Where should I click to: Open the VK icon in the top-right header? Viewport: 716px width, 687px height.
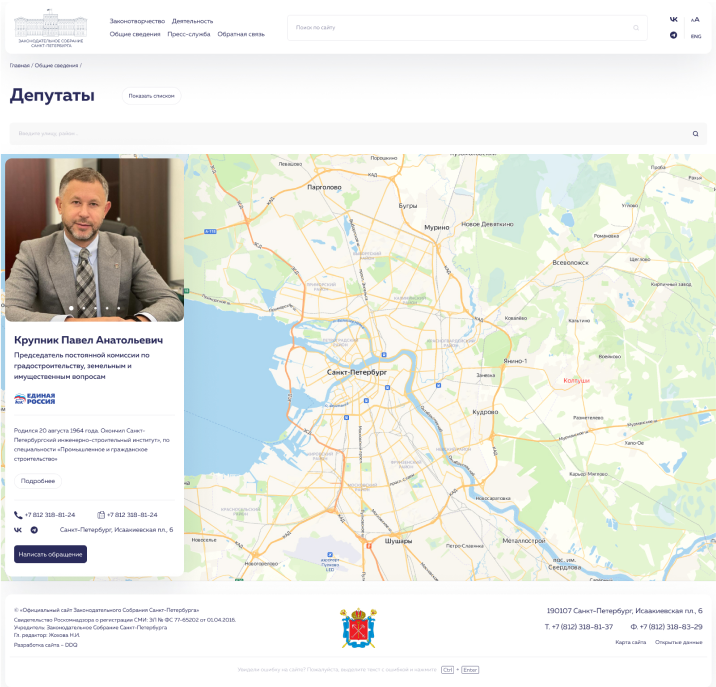(x=674, y=19)
